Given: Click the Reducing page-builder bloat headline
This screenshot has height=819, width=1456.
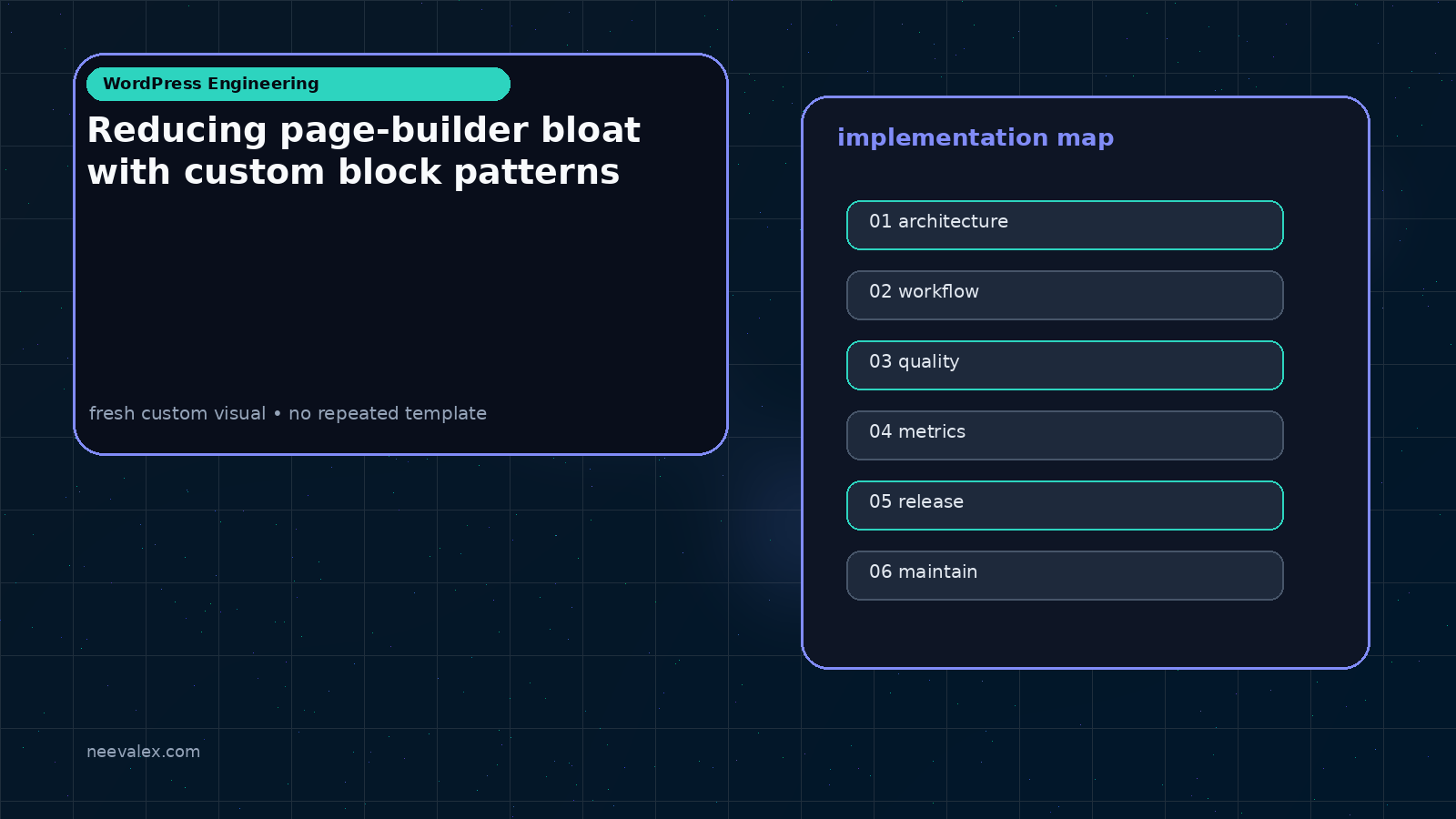Looking at the screenshot, I should click(364, 151).
